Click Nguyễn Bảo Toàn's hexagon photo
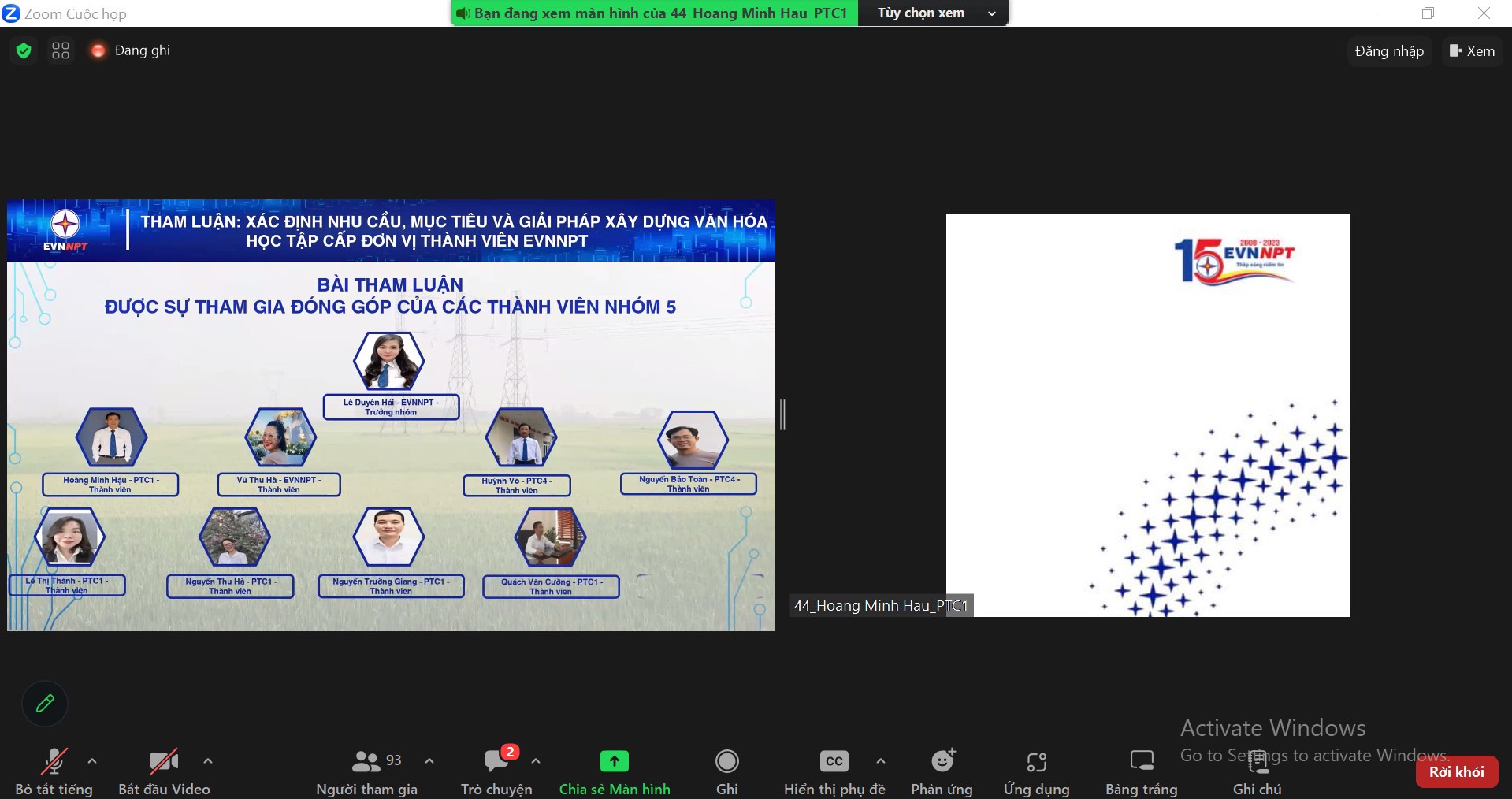Screen dimensions: 1512x799 (x=693, y=440)
